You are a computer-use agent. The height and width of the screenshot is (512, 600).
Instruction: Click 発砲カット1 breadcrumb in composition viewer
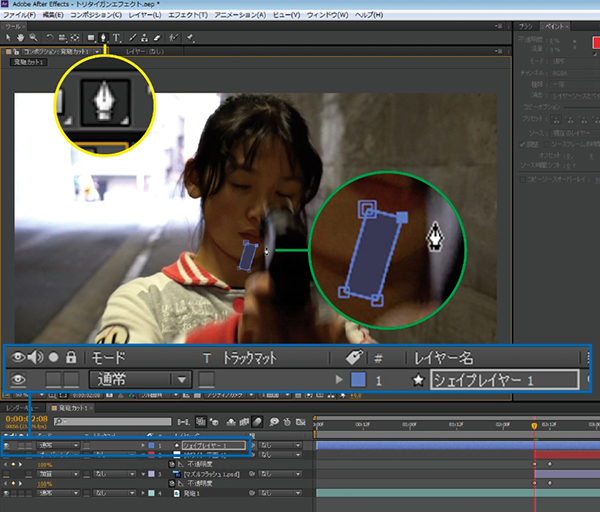click(x=29, y=62)
